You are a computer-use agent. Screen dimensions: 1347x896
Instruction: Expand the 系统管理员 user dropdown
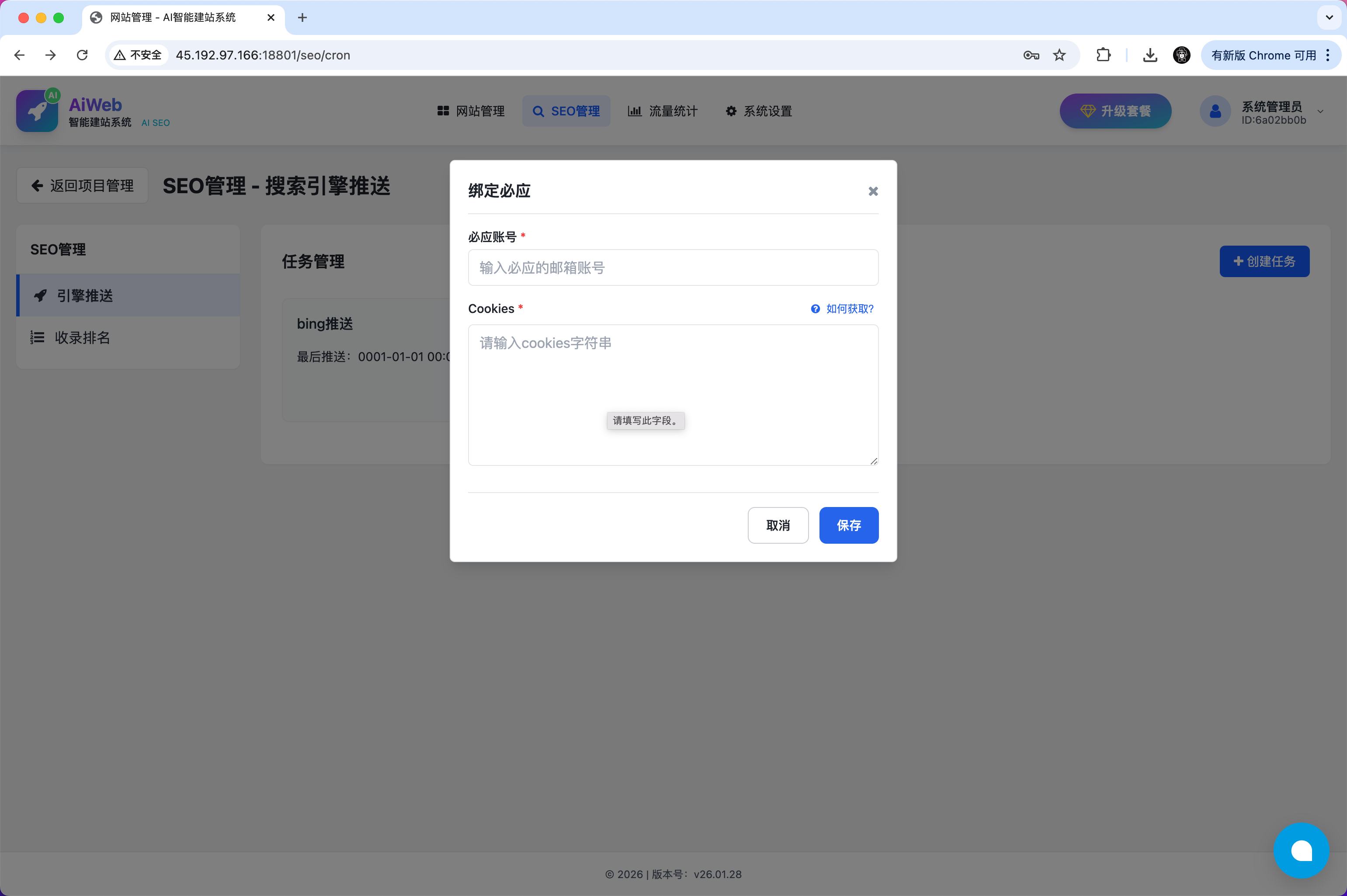pyautogui.click(x=1320, y=111)
